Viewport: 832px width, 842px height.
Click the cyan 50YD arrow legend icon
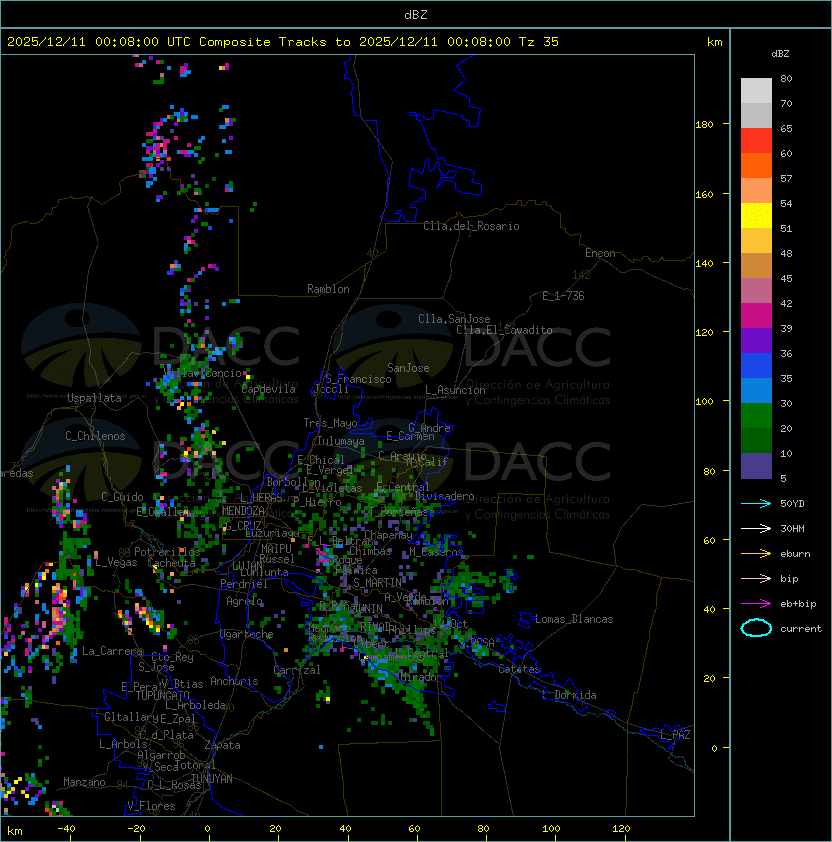pos(756,503)
